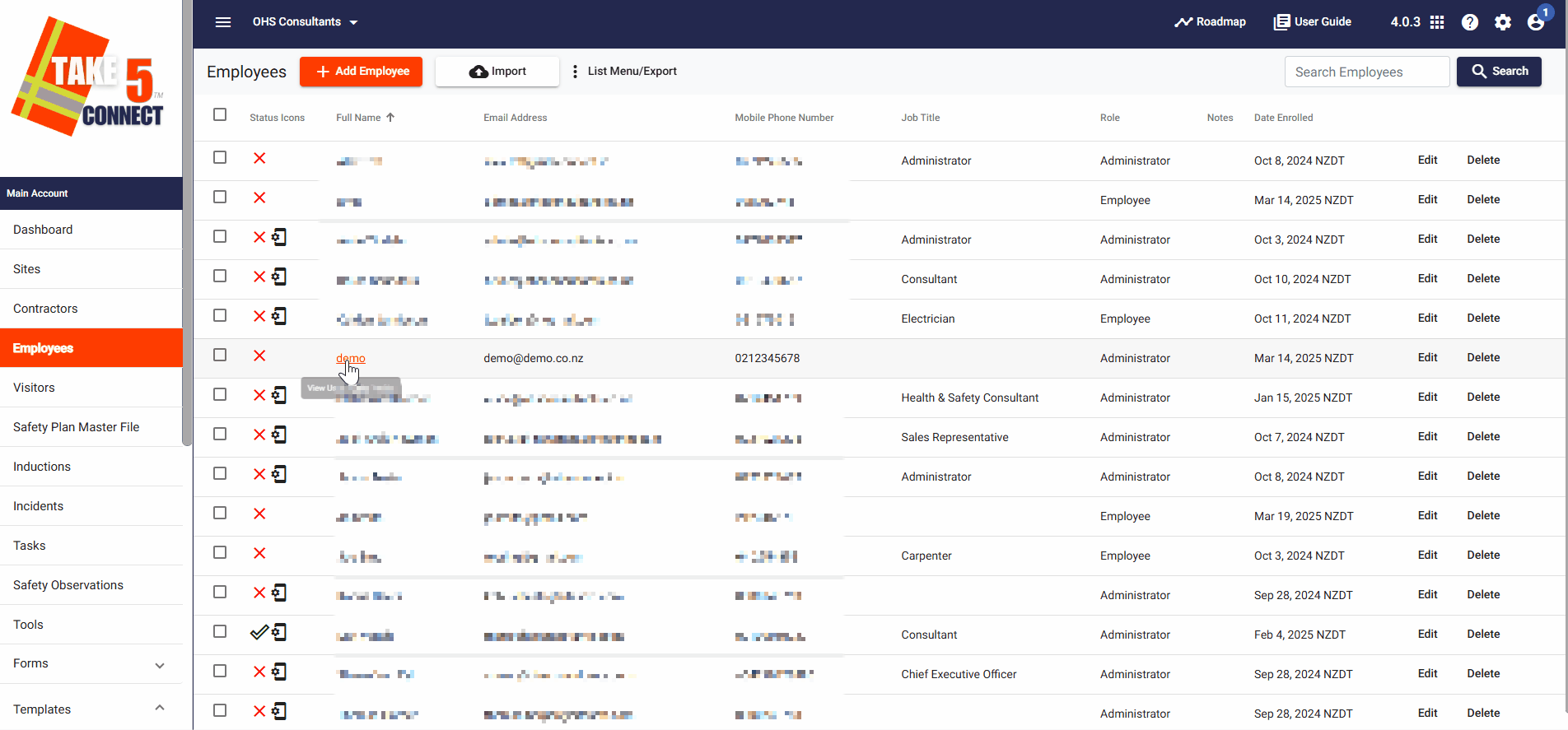Edit the Chief Executive Officer row
1568x730 pixels.
point(1427,673)
